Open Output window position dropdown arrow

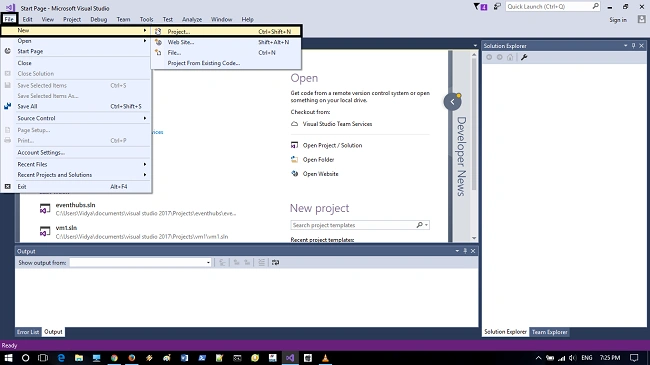[x=457, y=251]
